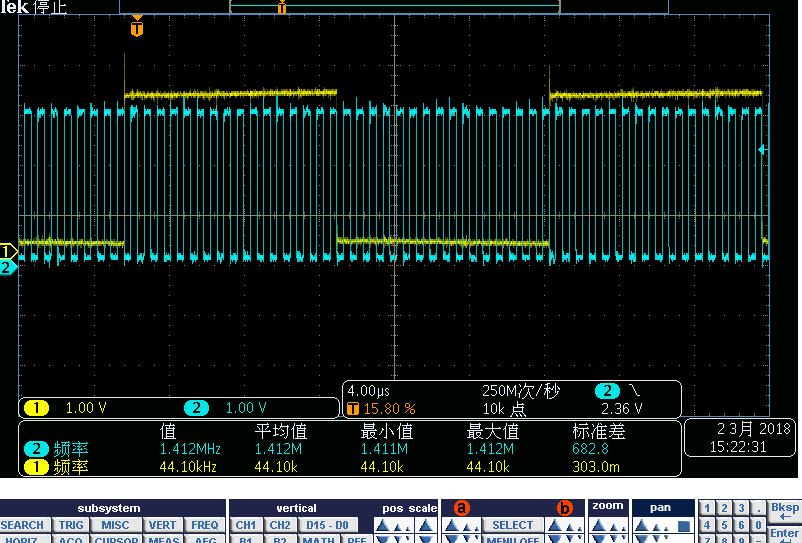Screen dimensions: 802x543
Task: Click the channel 2 cyan ground marker
Action: 7,267
